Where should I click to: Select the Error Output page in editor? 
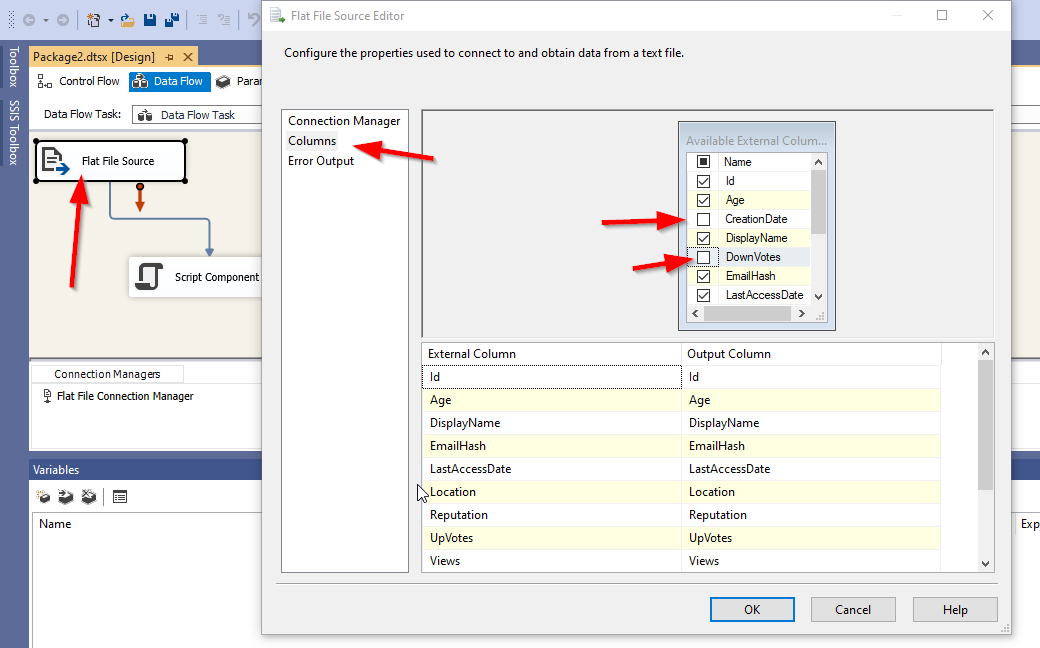321,161
